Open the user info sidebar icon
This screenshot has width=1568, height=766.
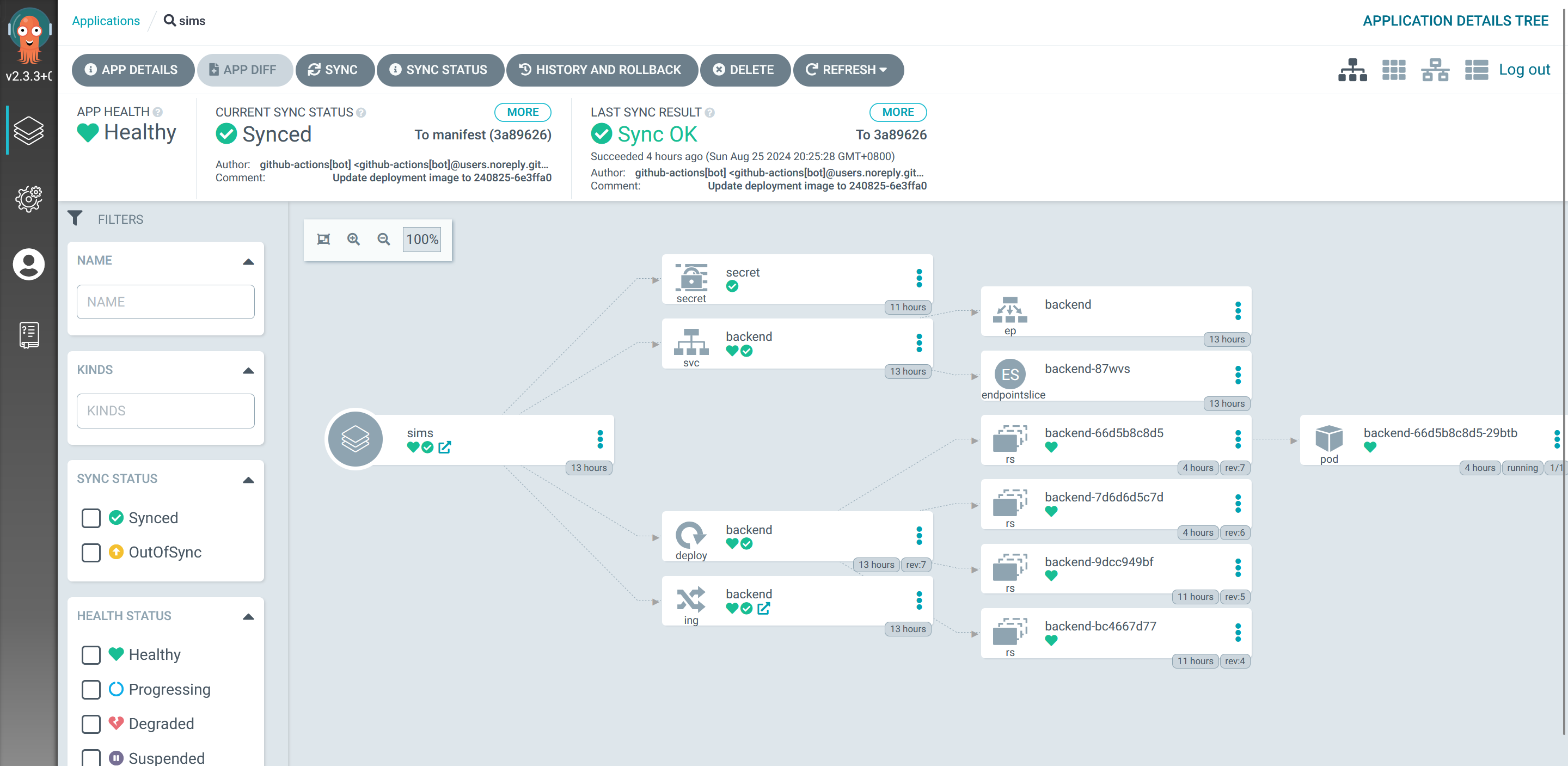(29, 264)
